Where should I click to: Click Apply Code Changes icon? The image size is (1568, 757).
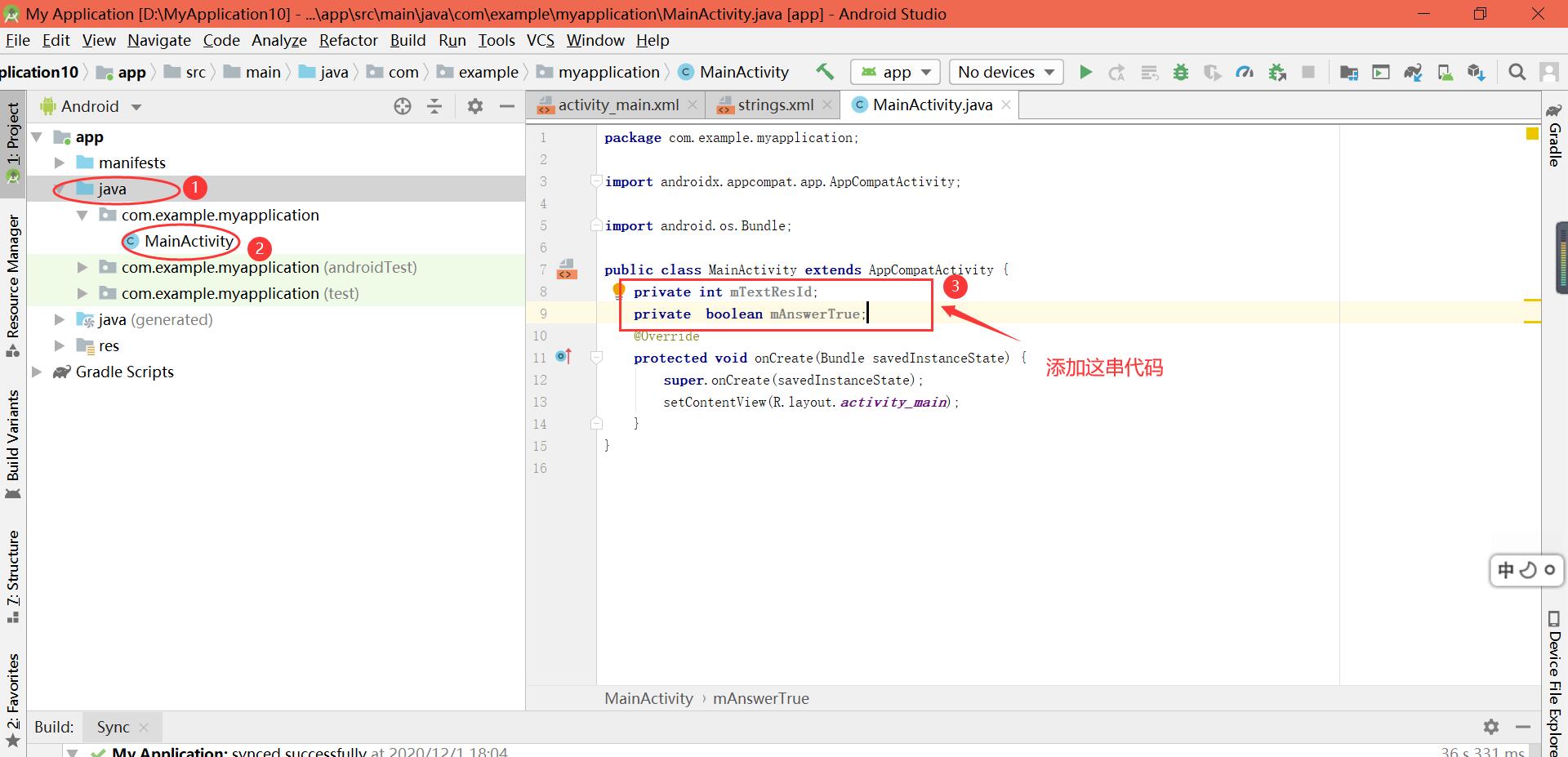[1149, 73]
